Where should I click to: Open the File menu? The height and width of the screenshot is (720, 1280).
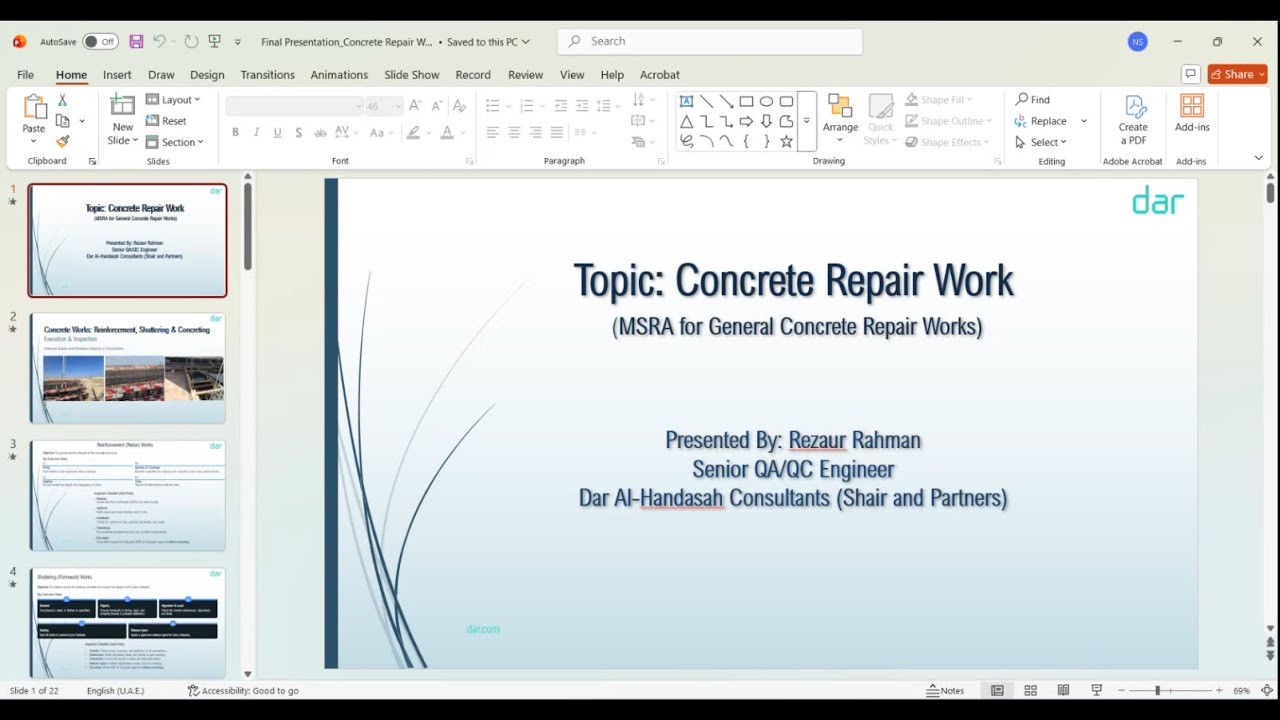pos(25,75)
